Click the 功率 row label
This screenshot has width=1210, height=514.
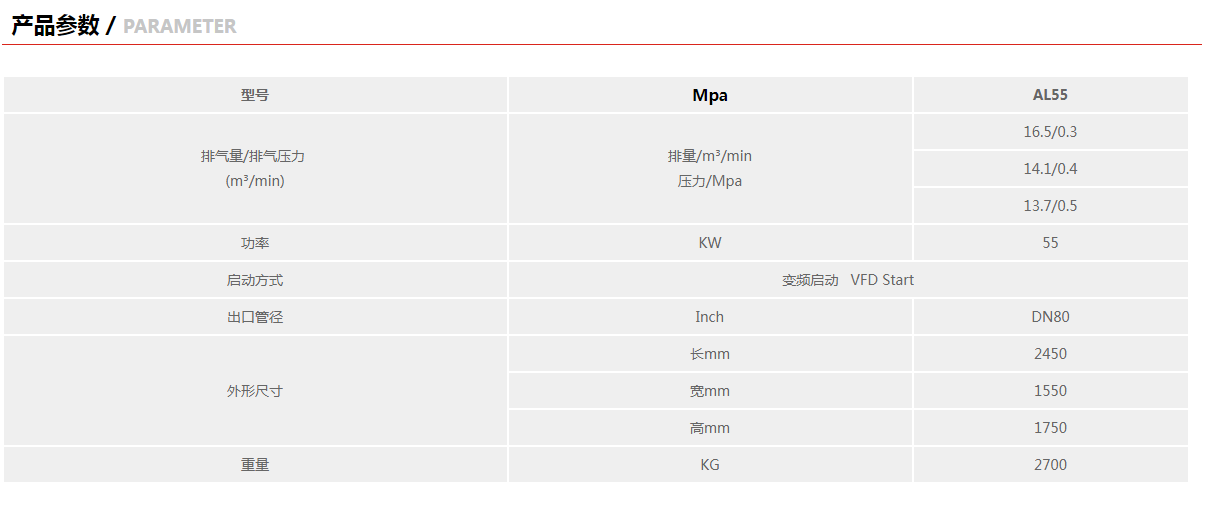tap(255, 243)
